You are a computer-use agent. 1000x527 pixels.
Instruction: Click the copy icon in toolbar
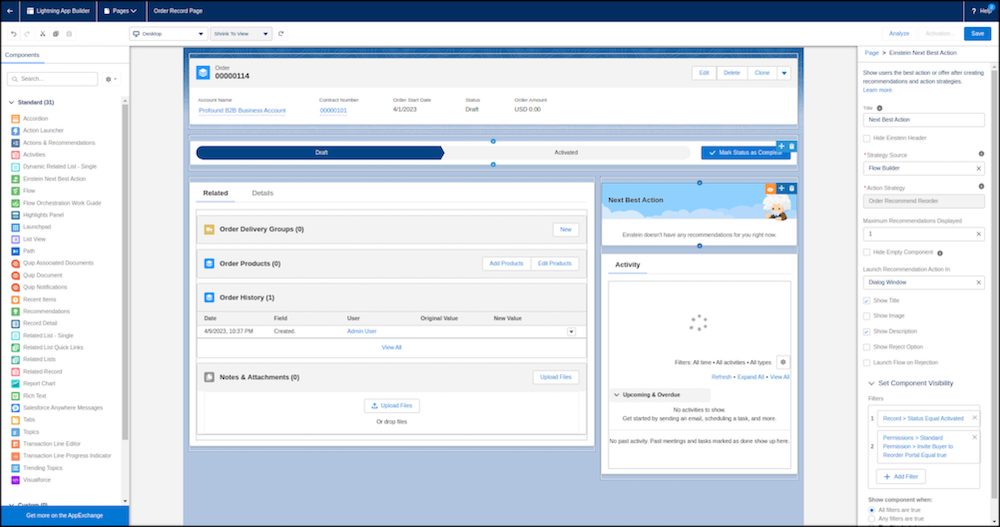coord(55,34)
